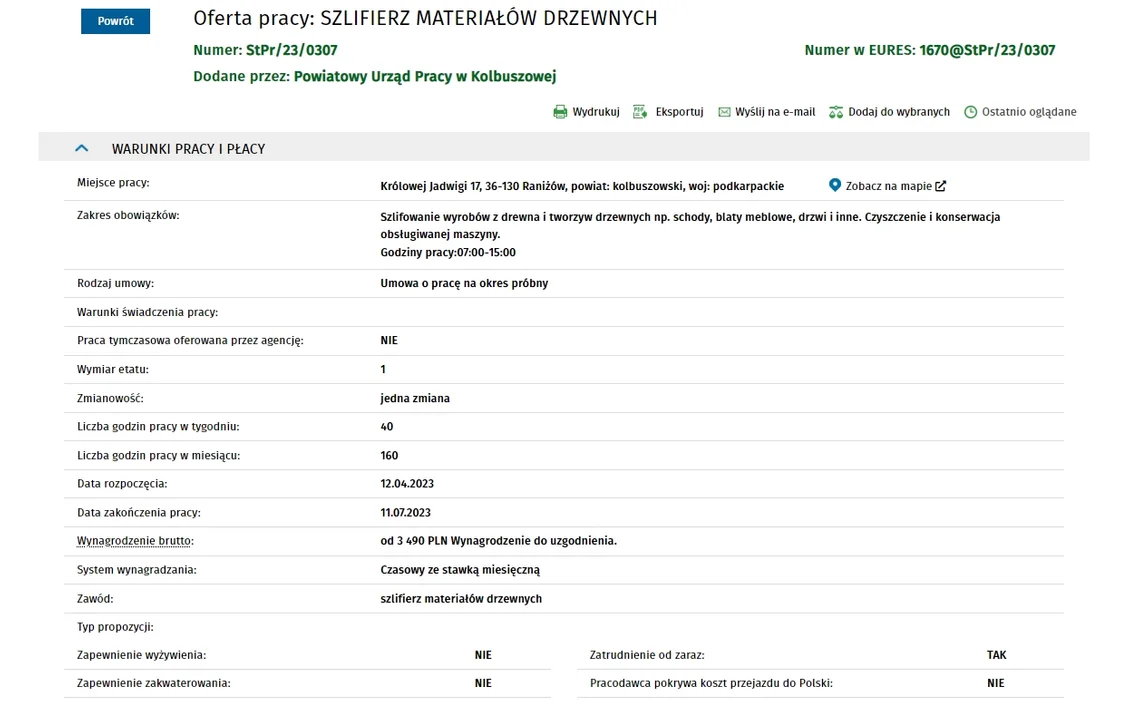The image size is (1139, 720).
Task: Click the jedna zmiana value
Action: tap(415, 398)
